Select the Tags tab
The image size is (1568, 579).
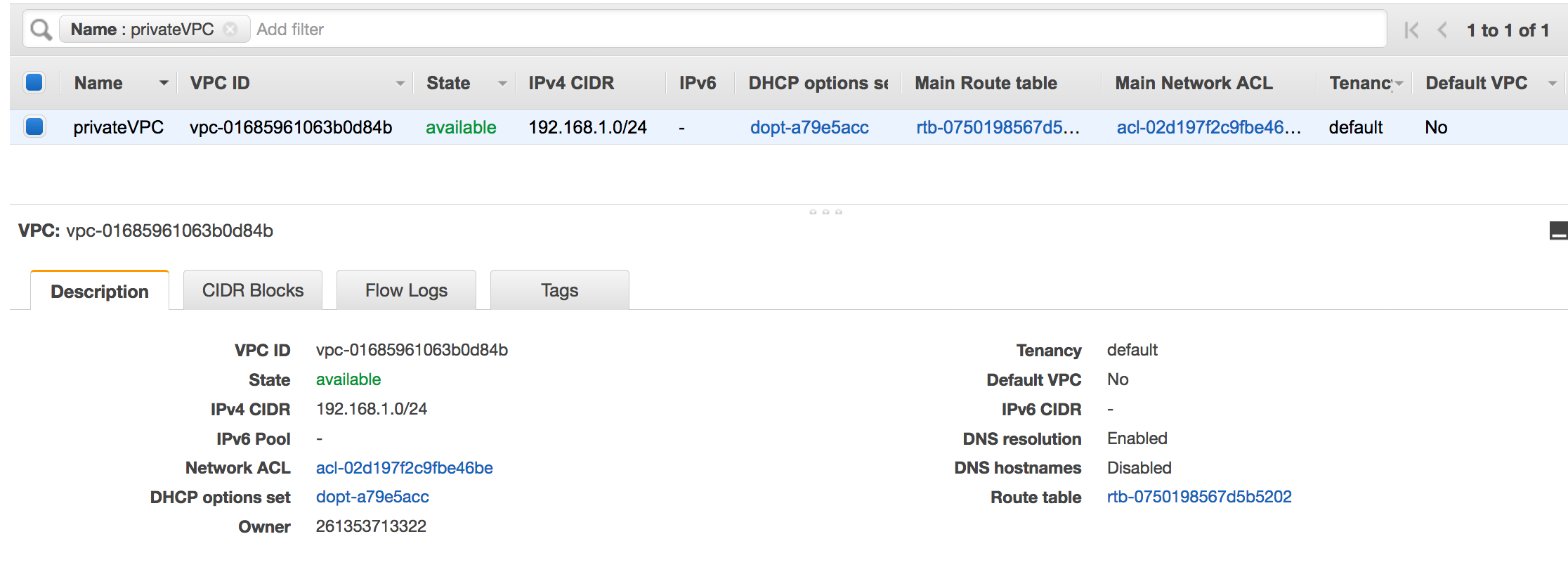tap(559, 289)
